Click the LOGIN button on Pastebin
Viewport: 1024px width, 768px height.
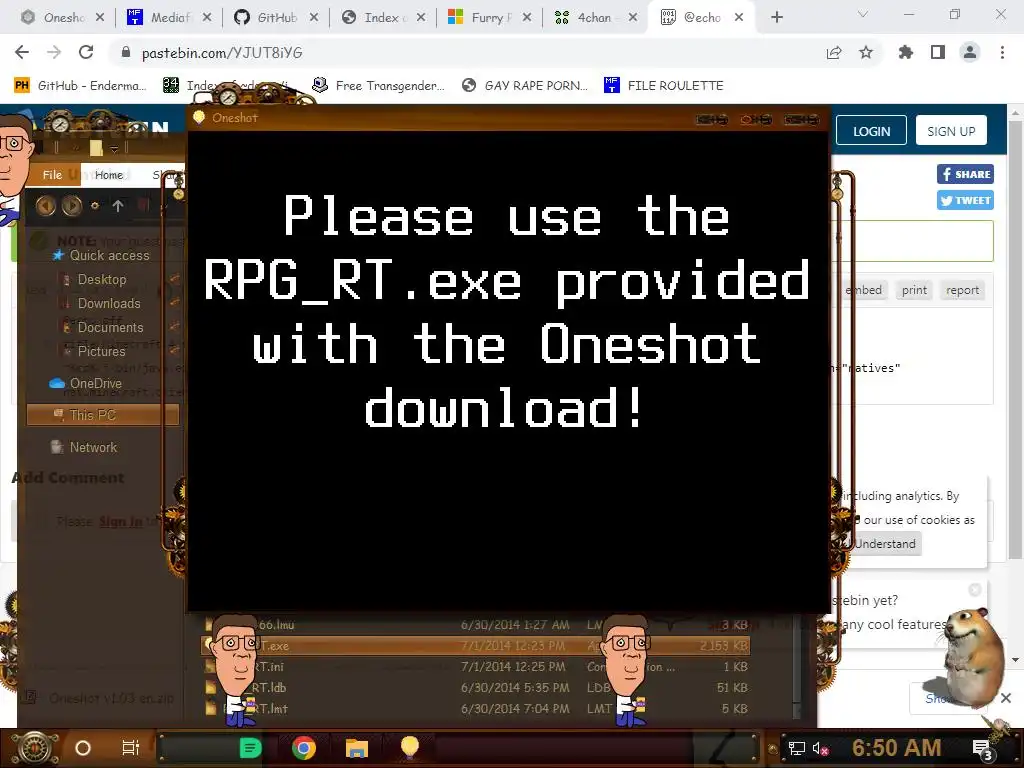point(871,131)
